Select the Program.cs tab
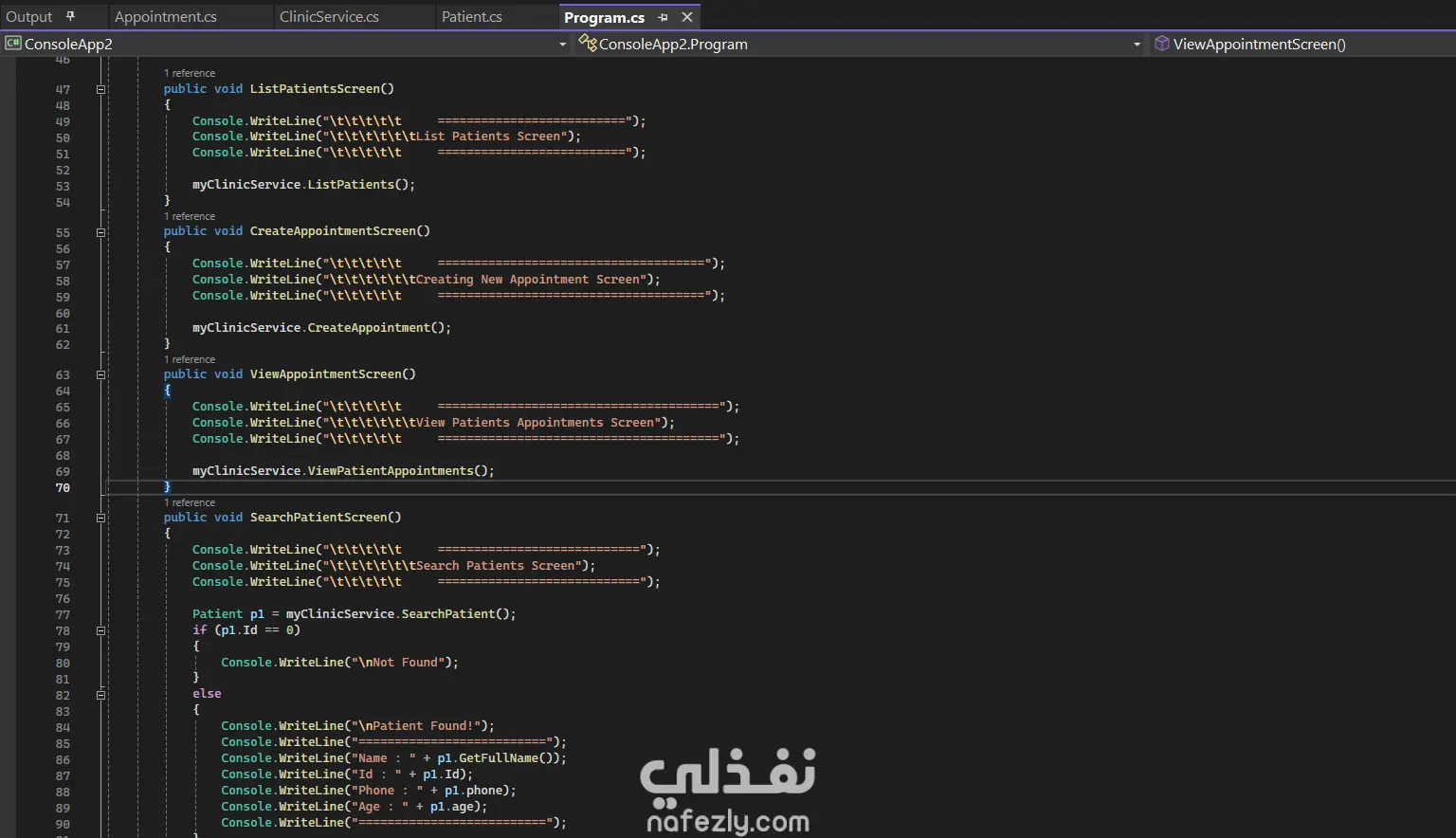Image resolution: width=1456 pixels, height=838 pixels. point(604,17)
